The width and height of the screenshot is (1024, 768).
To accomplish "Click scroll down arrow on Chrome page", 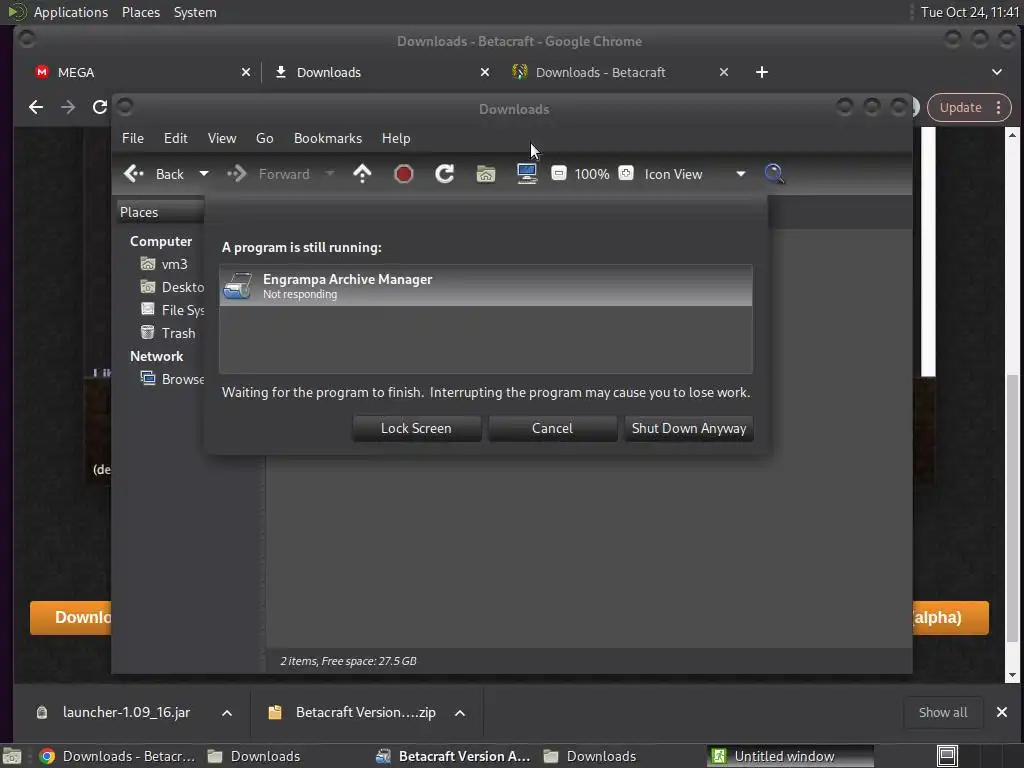I will (1012, 675).
